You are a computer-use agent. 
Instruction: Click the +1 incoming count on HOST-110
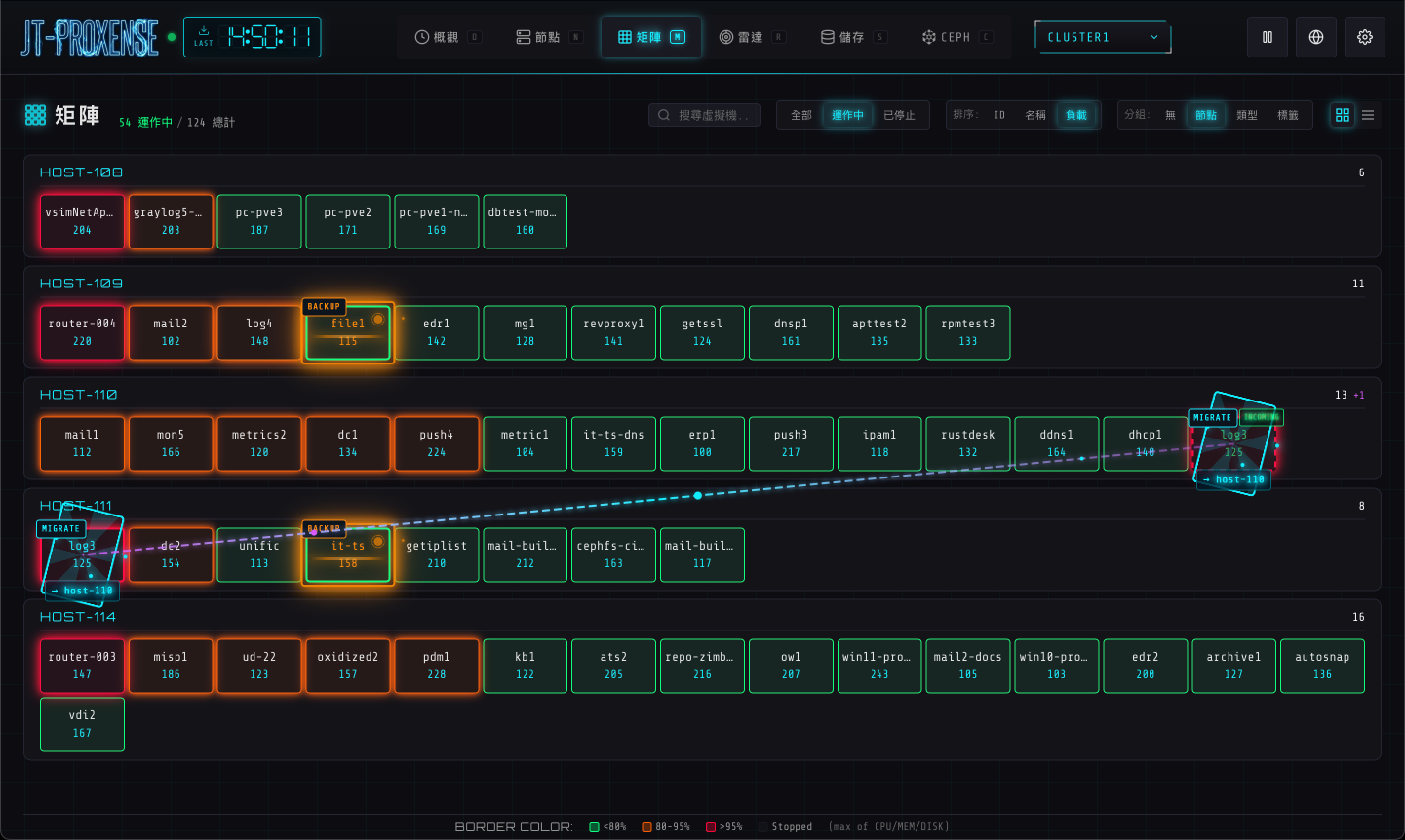[1359, 395]
